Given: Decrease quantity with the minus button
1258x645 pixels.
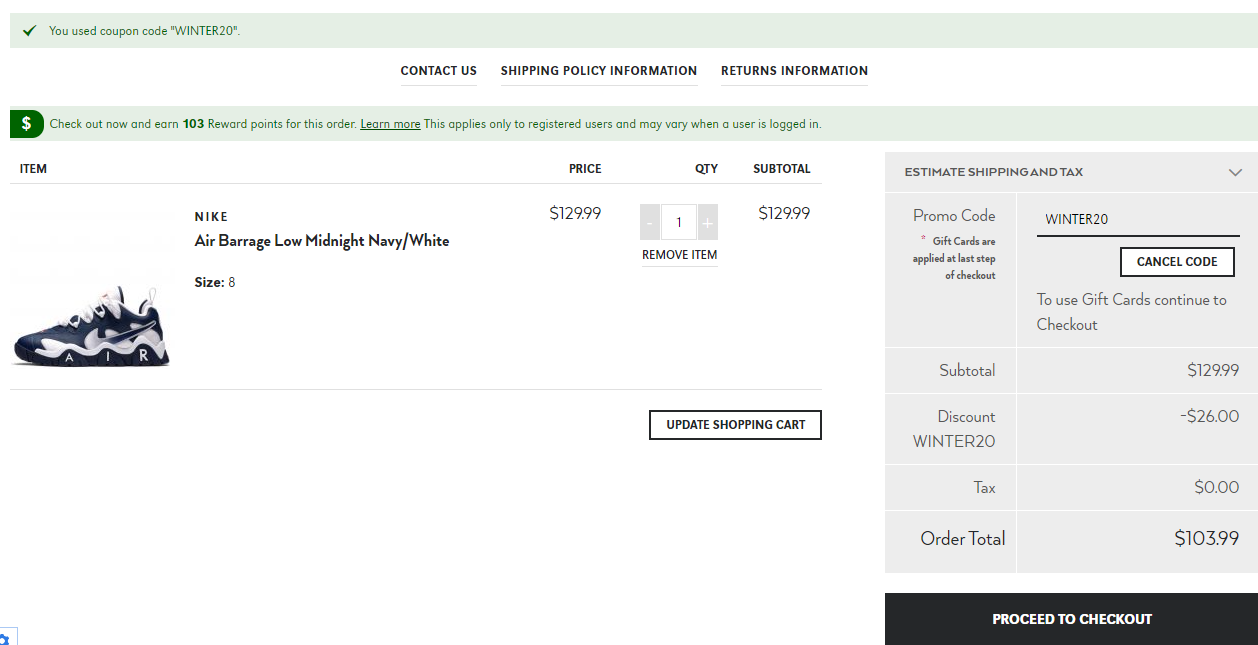Looking at the screenshot, I should [x=650, y=222].
